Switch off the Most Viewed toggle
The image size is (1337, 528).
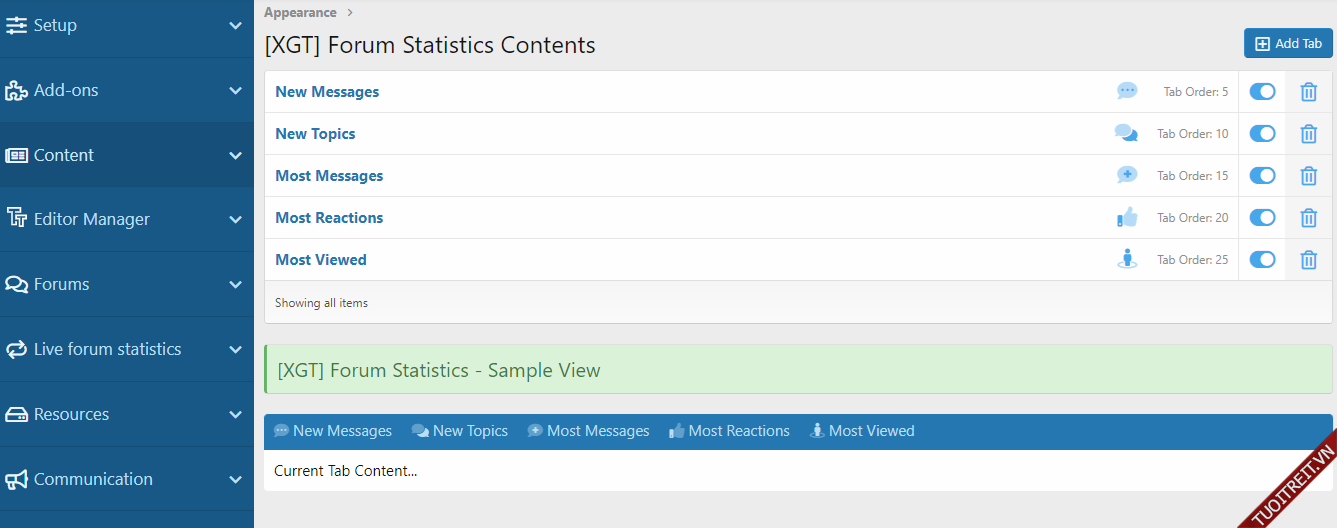(1262, 260)
